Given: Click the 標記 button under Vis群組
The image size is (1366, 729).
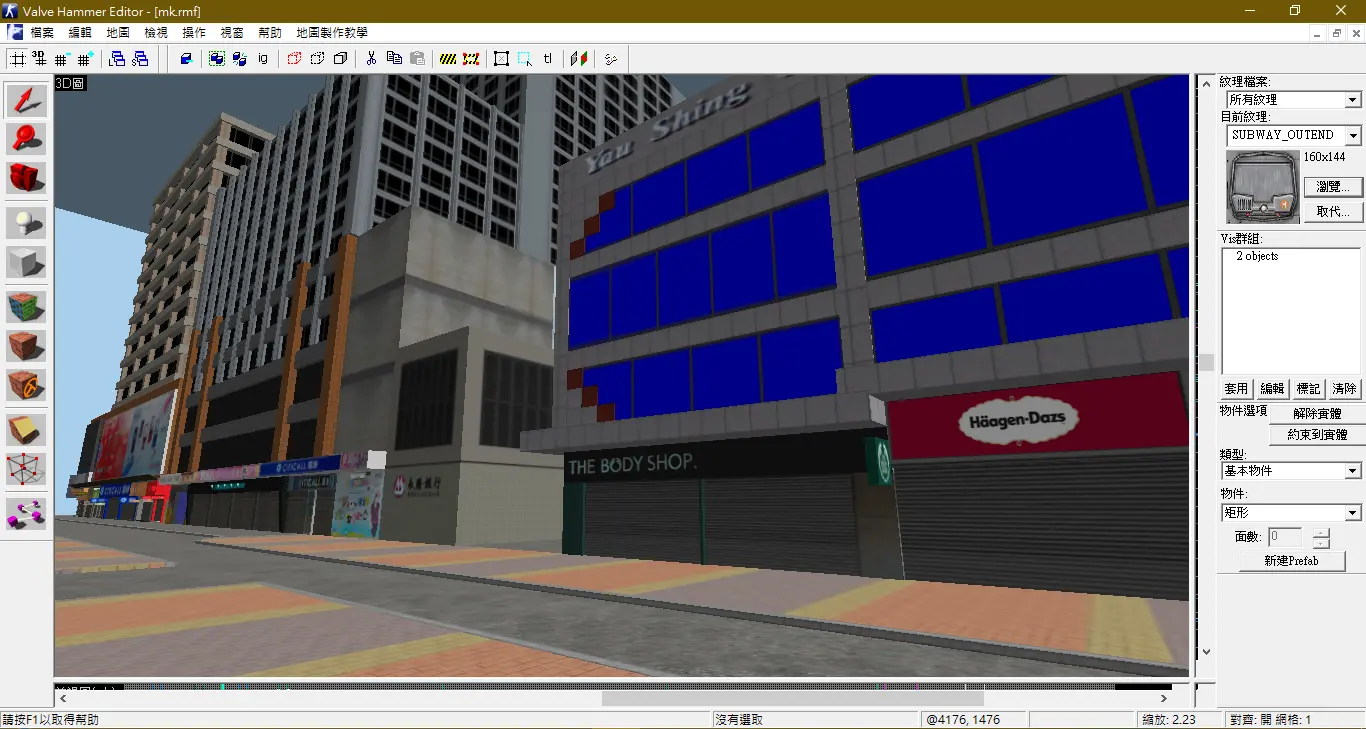Looking at the screenshot, I should (x=1308, y=388).
